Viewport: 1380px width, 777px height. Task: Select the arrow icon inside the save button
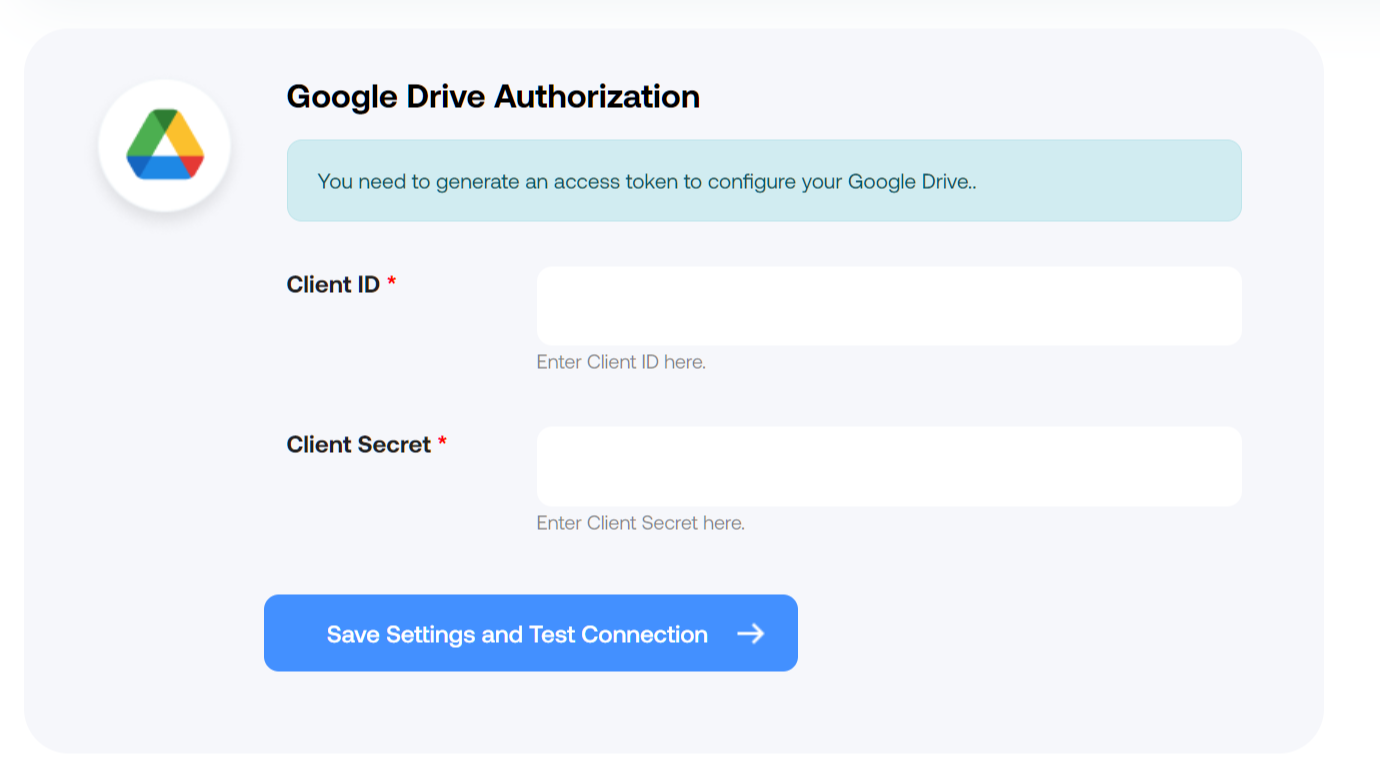click(x=752, y=633)
